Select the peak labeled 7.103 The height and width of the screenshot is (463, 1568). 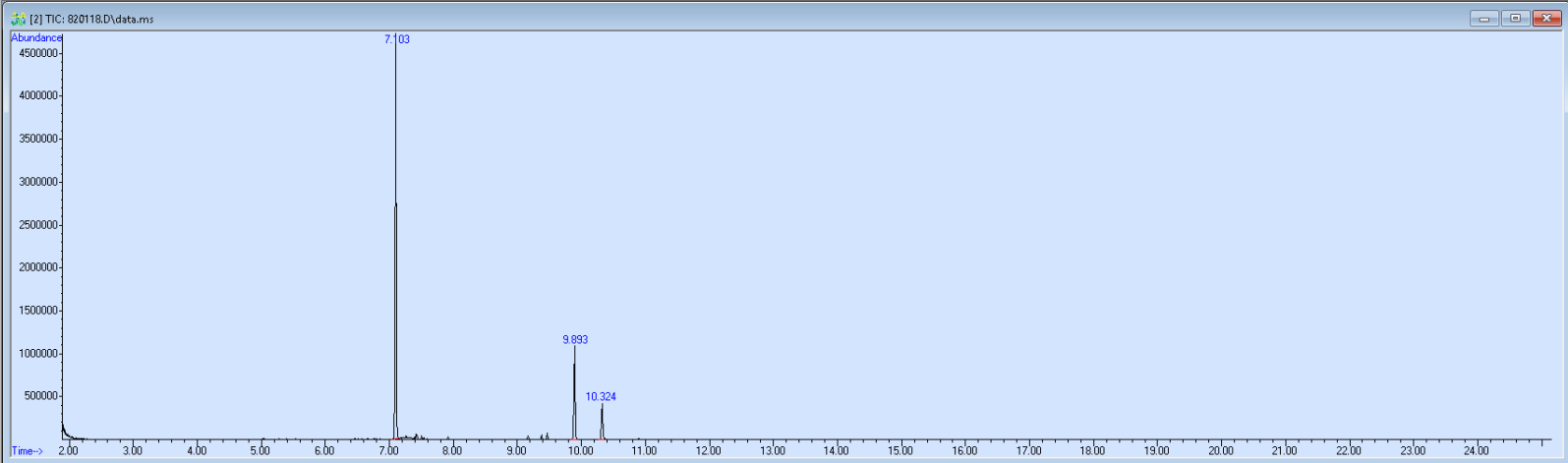click(x=397, y=39)
